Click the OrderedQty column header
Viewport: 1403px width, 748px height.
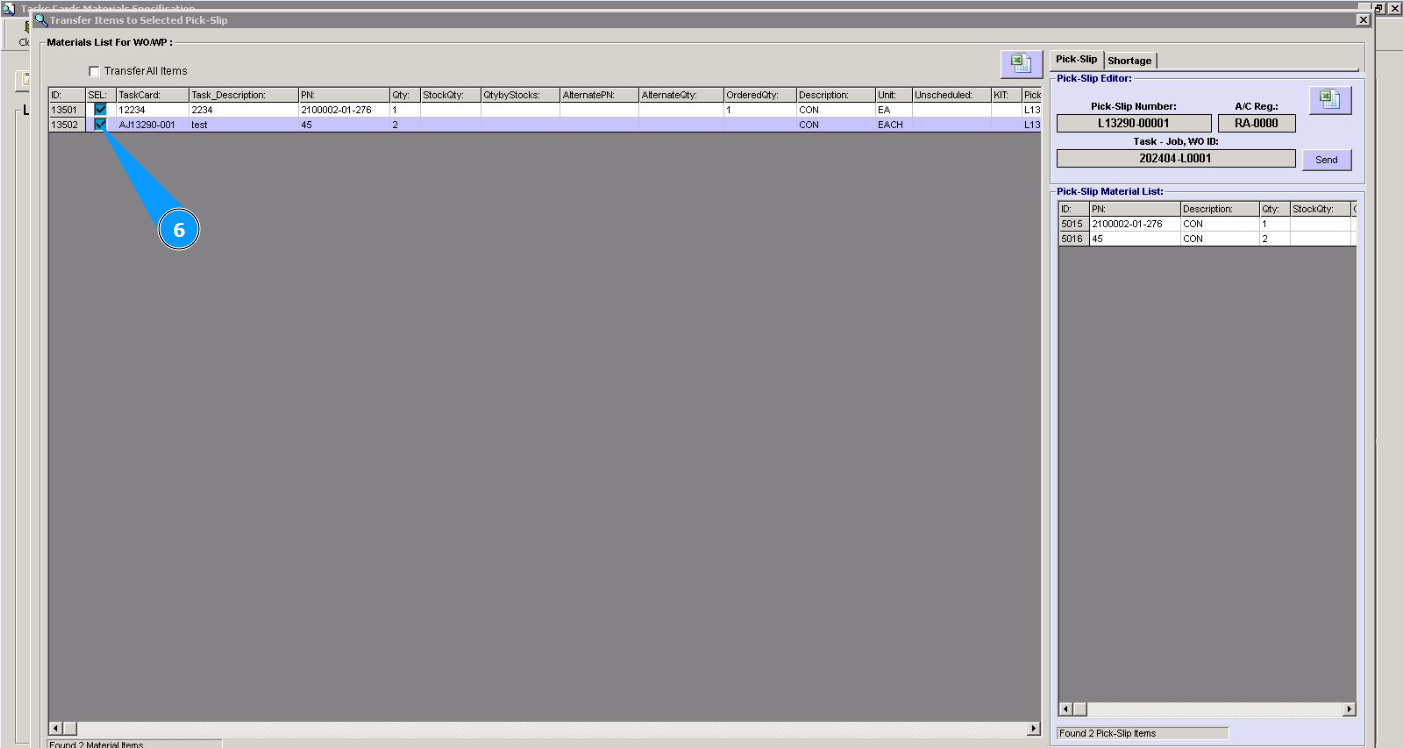759,95
